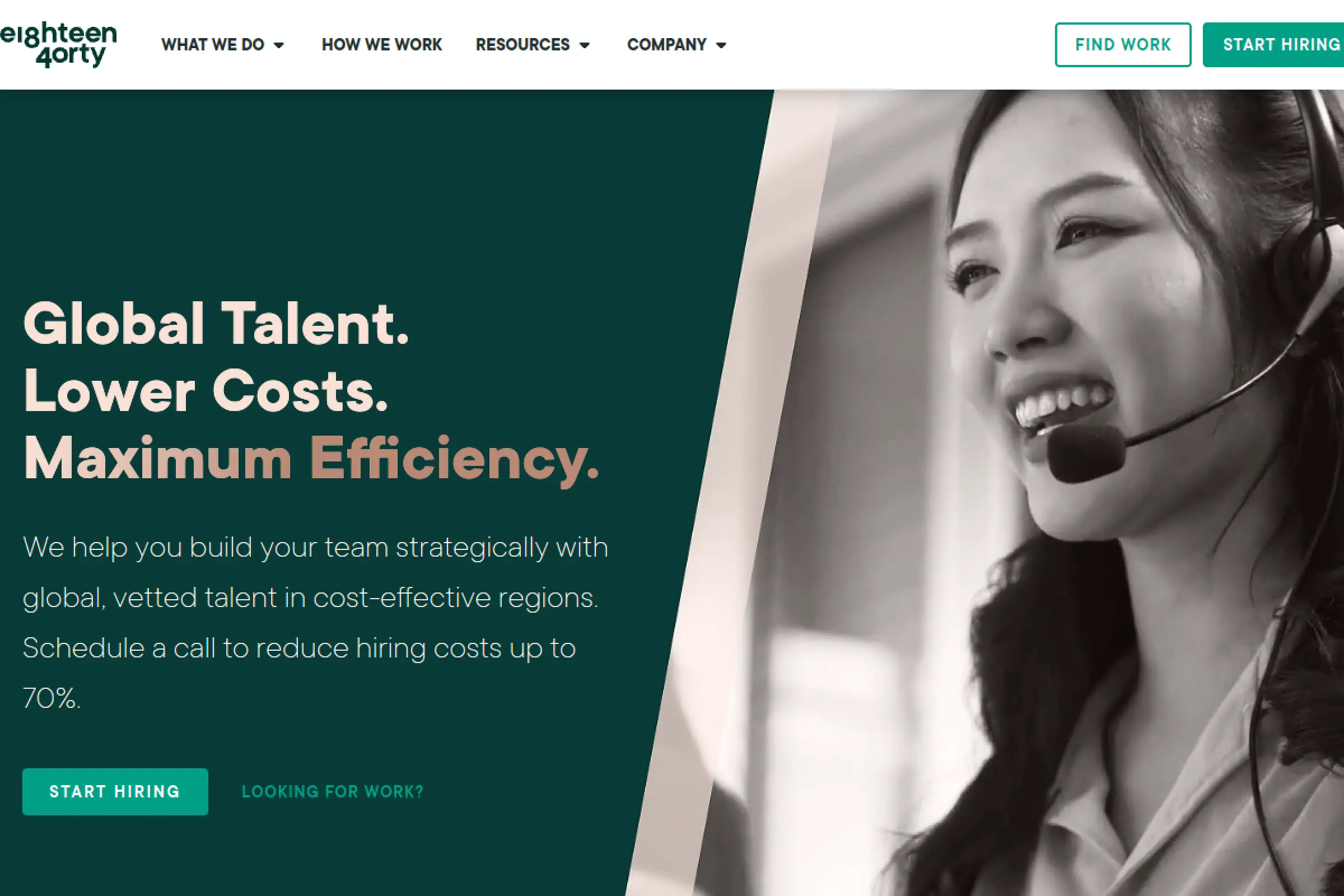Click the eighteen 4orty logo
Viewport: 1344px width, 896px height.
point(58,45)
